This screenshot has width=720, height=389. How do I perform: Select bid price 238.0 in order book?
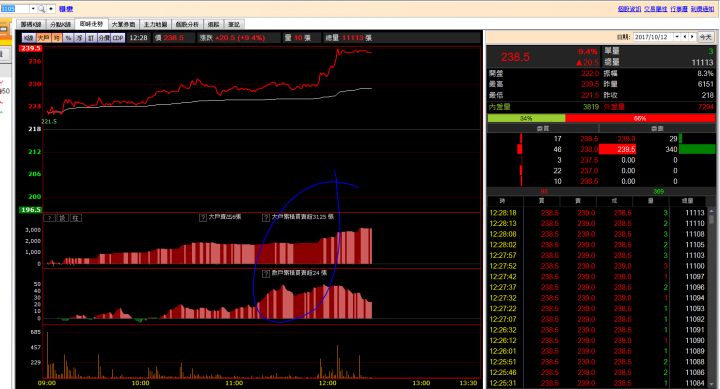tap(589, 149)
